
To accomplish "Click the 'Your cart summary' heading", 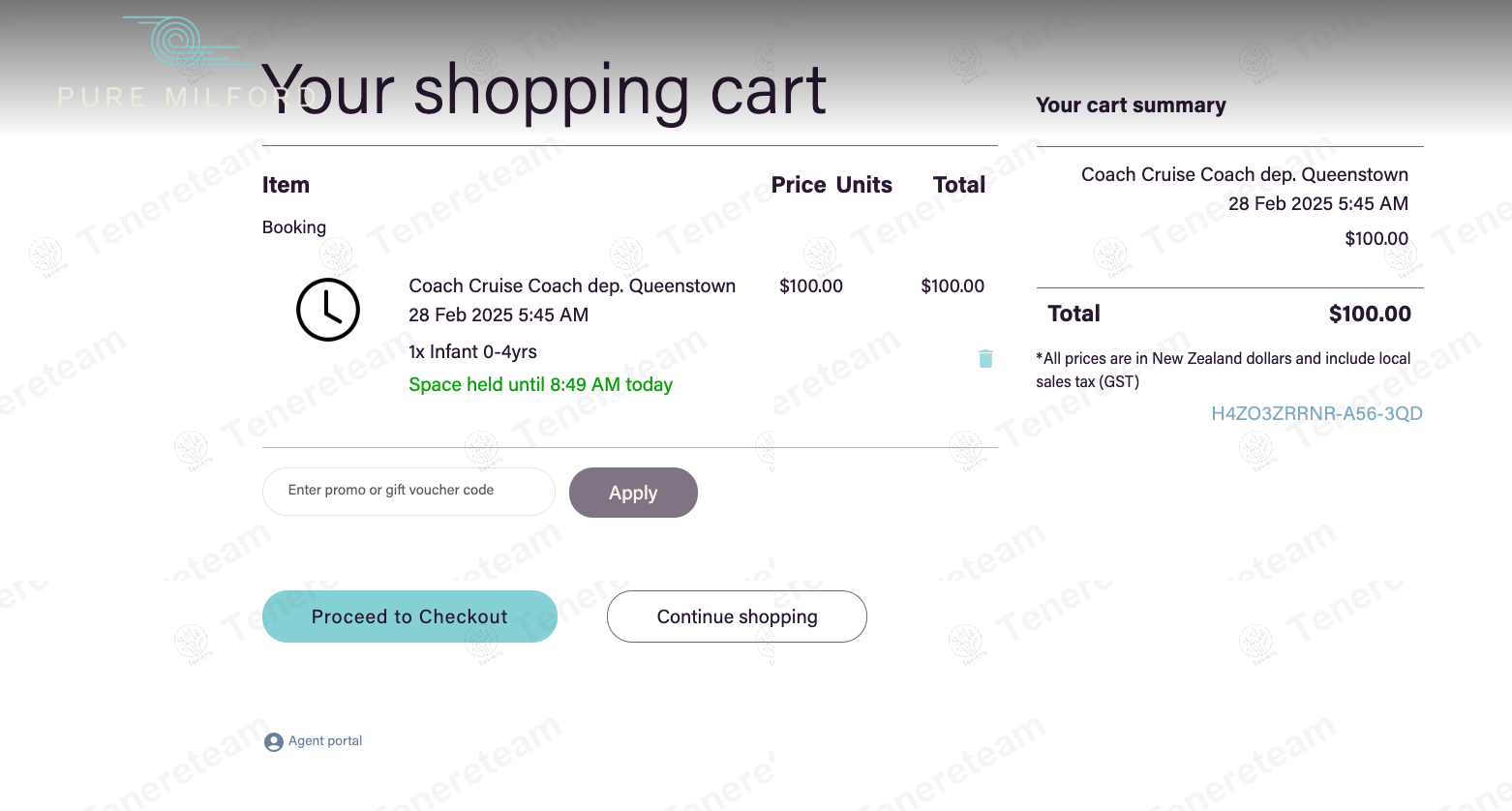I will [1131, 105].
